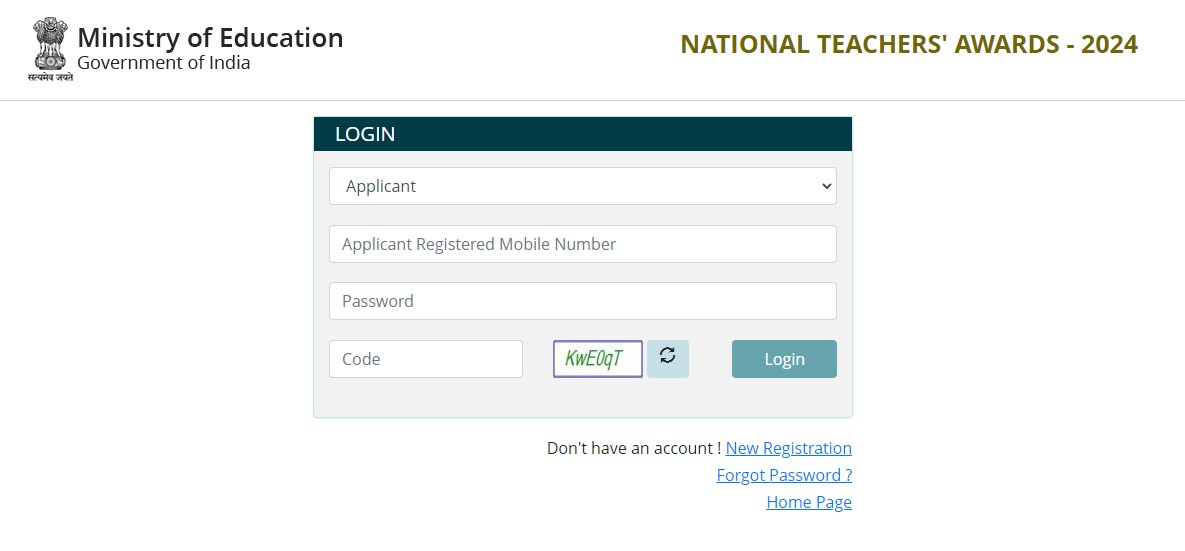
Task: Go to the Home Page link
Action: [x=809, y=502]
